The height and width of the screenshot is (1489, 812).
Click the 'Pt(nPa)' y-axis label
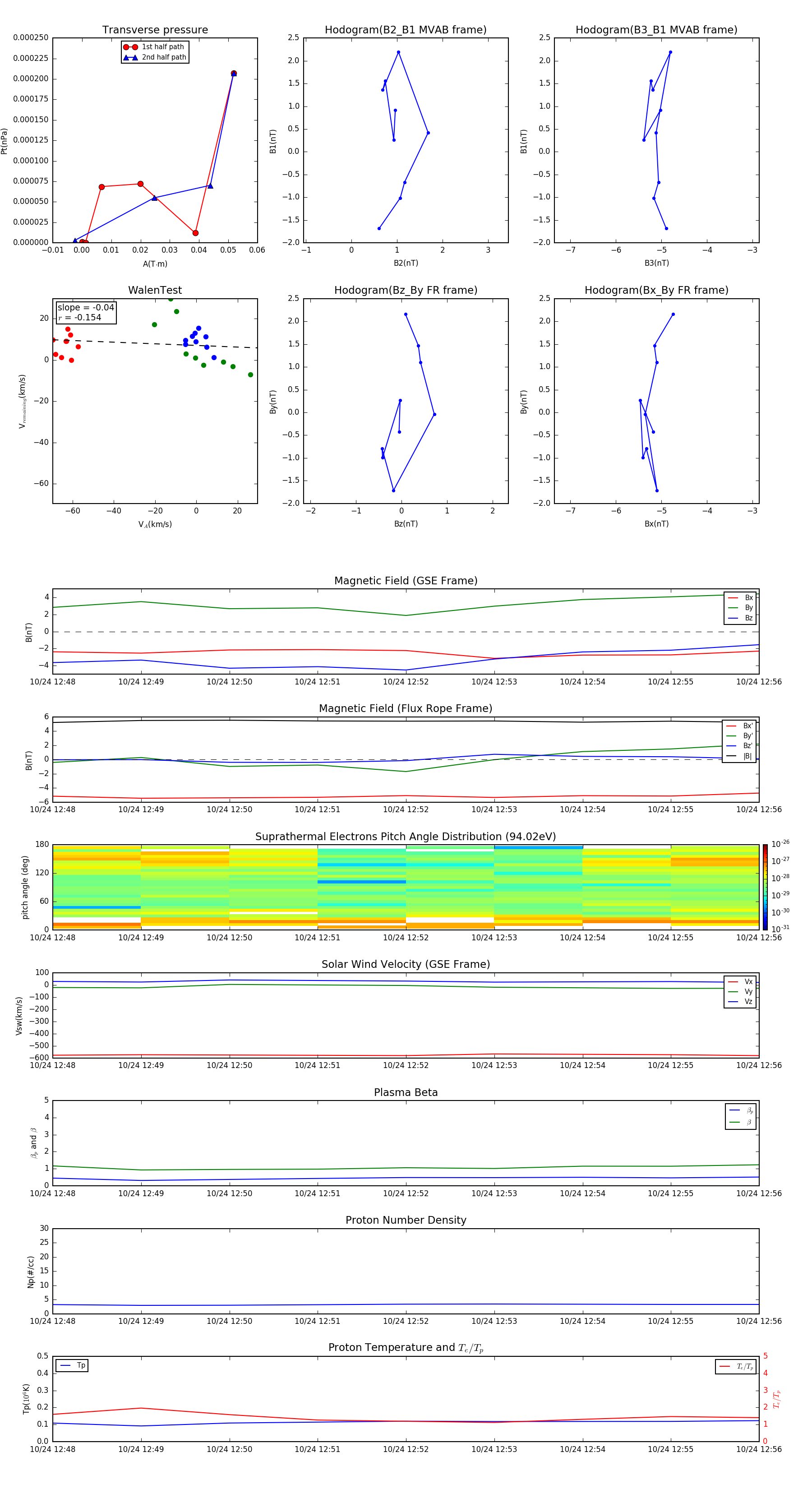tap(5, 140)
